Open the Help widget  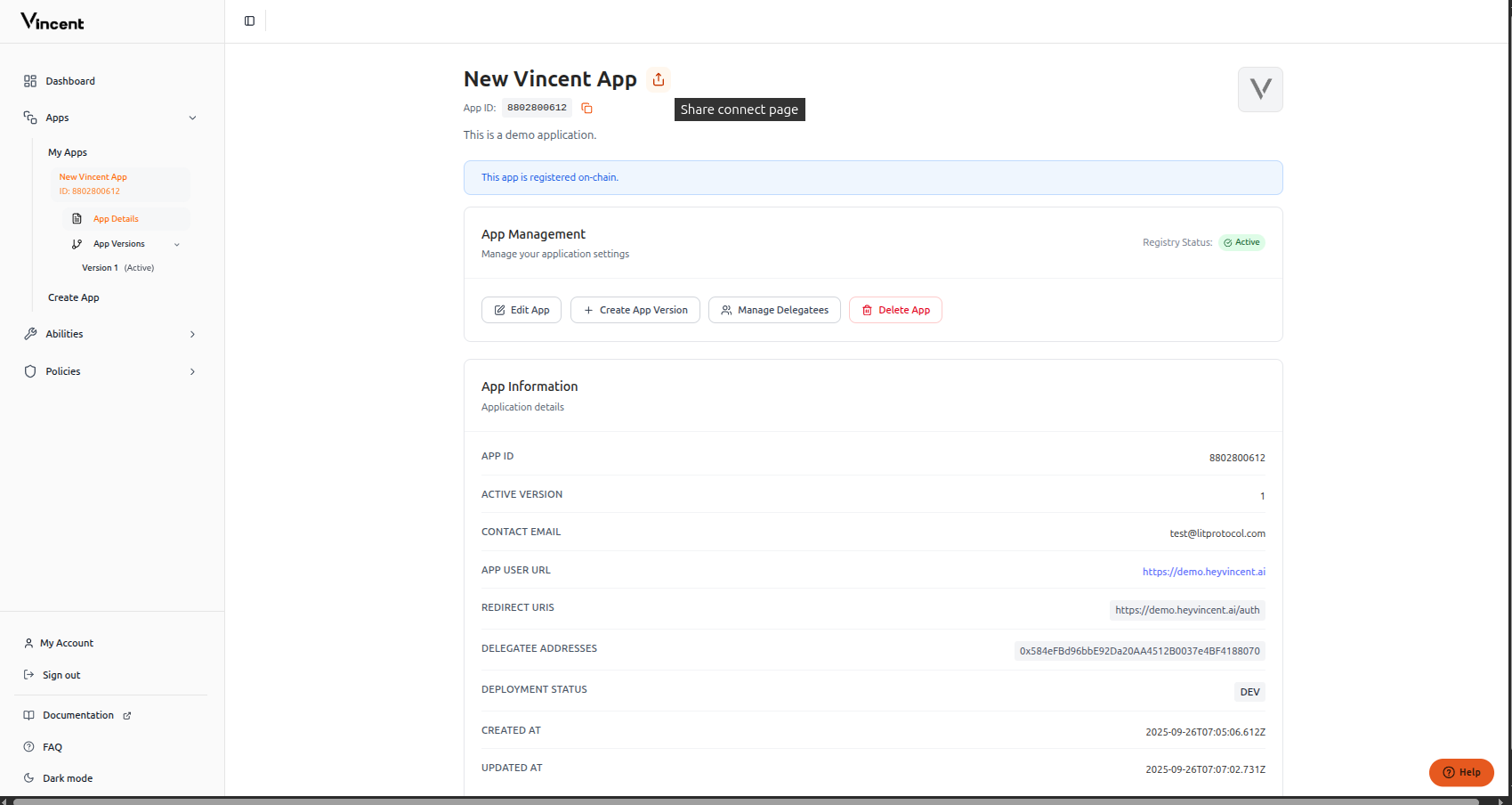click(x=1460, y=772)
